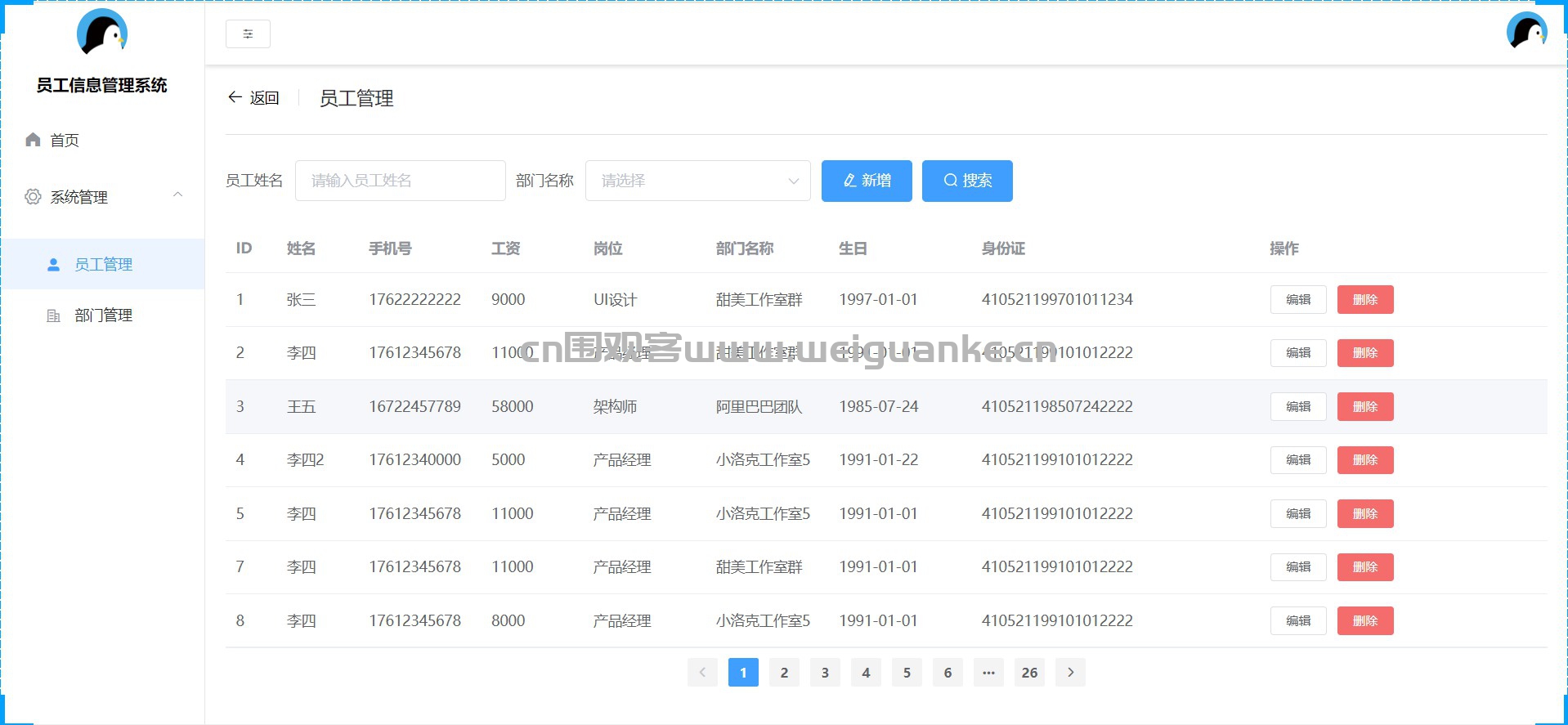Select page 4 in pagination
1568x725 pixels.
point(866,673)
